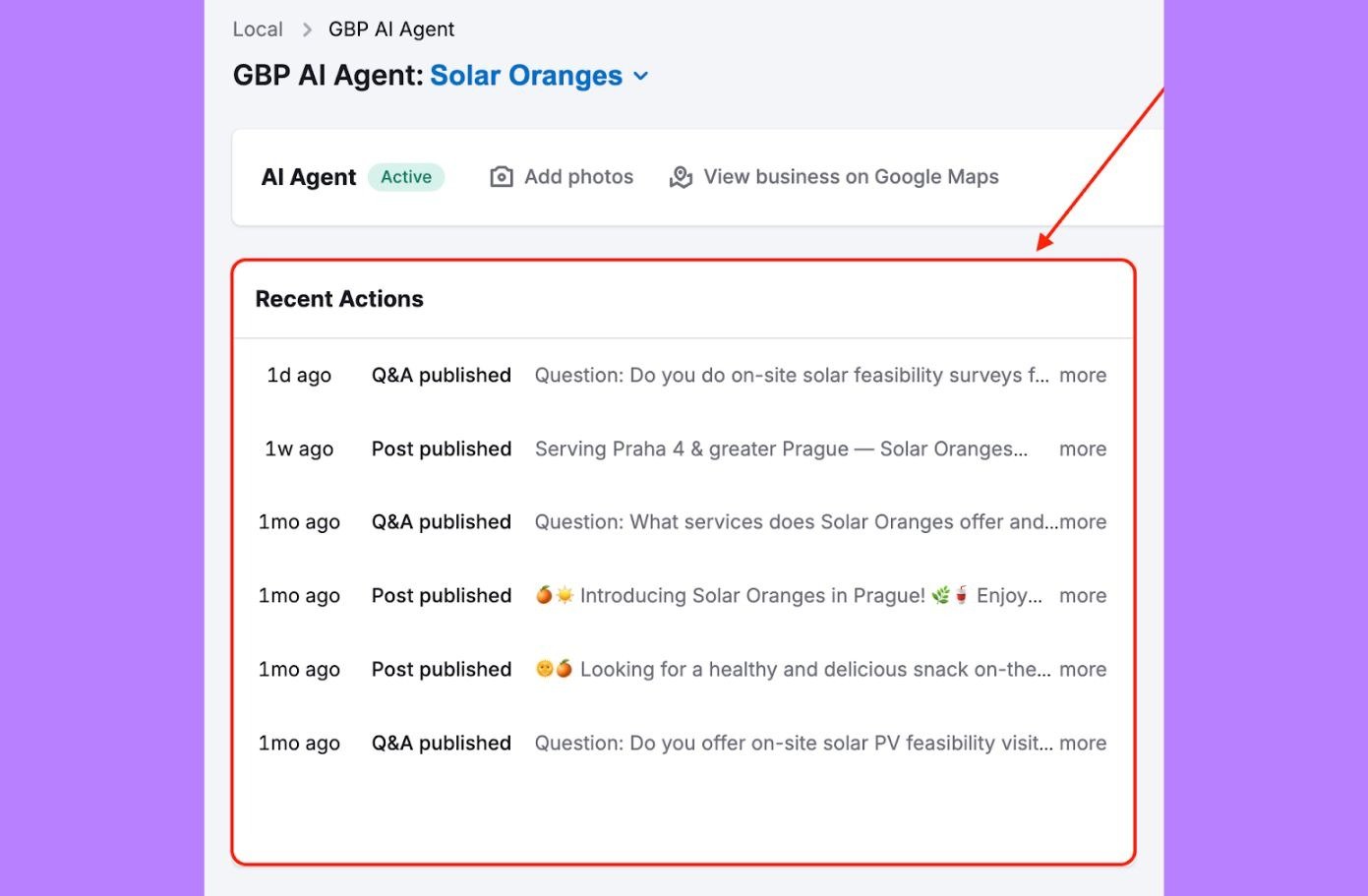Click the Active status badge
Viewport: 1368px width, 896px height.
(406, 177)
